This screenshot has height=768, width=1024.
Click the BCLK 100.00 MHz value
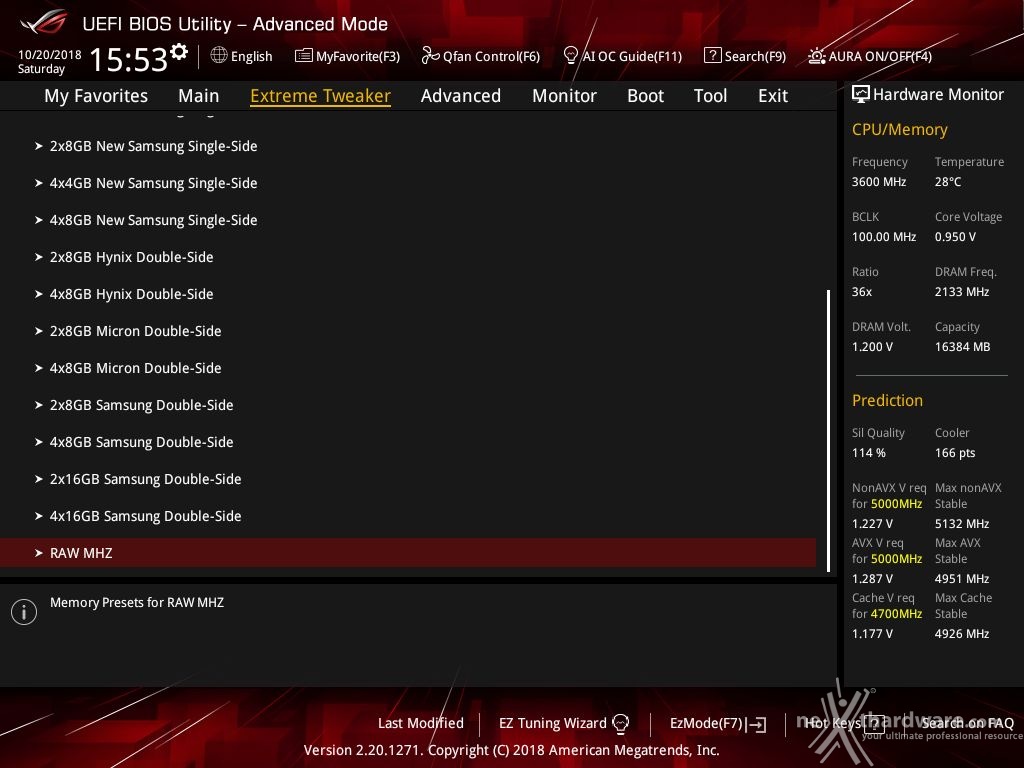(884, 237)
